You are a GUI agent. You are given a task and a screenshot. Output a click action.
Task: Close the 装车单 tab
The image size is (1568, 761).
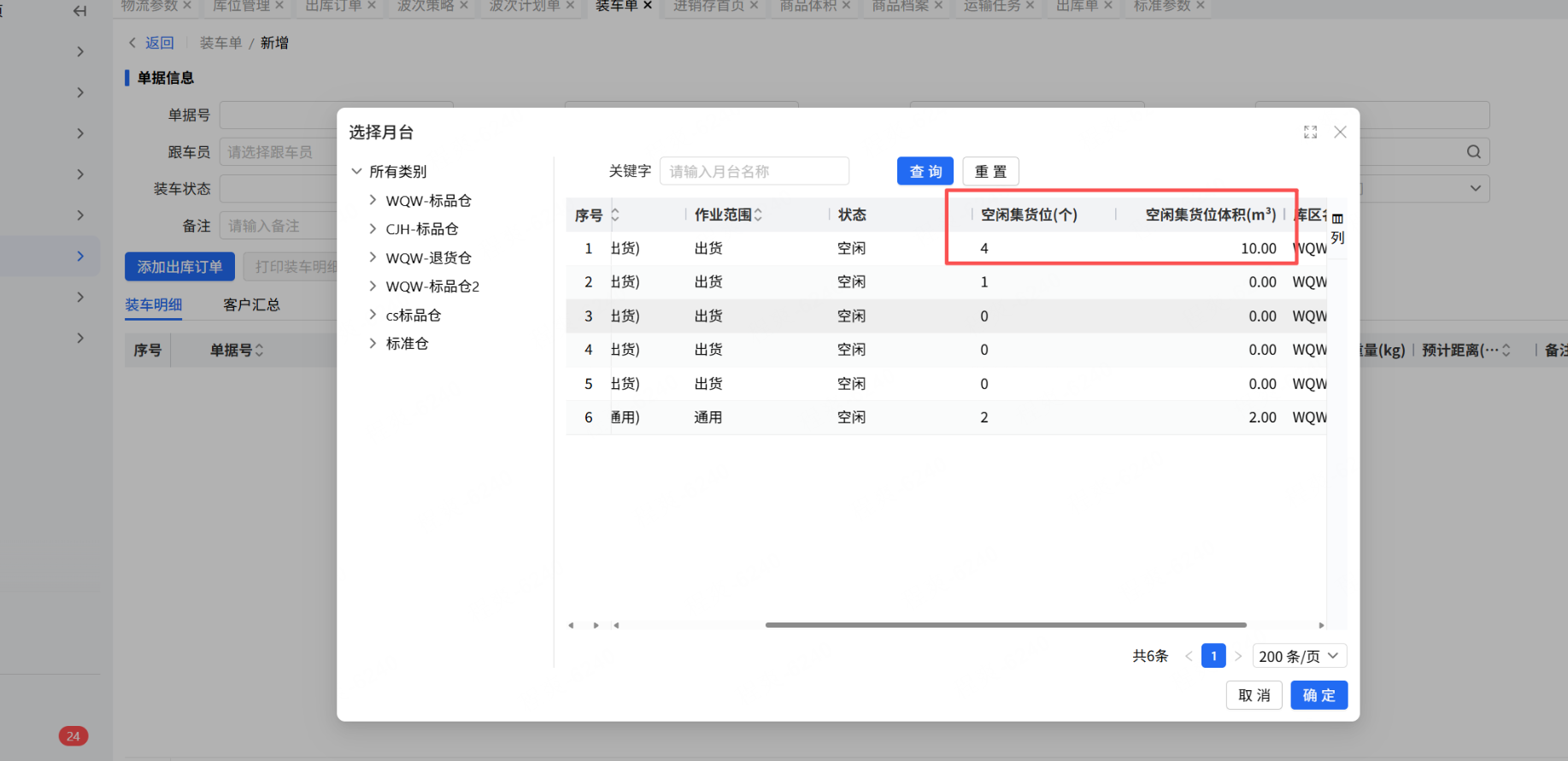tap(648, 5)
